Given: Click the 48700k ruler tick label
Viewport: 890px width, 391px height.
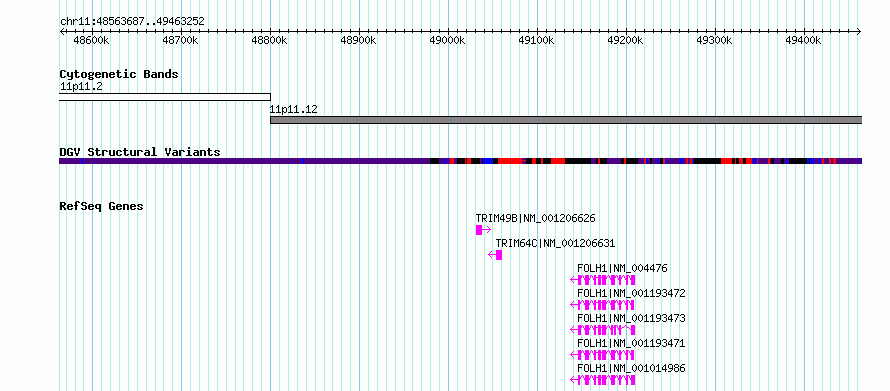Looking at the screenshot, I should (x=180, y=41).
